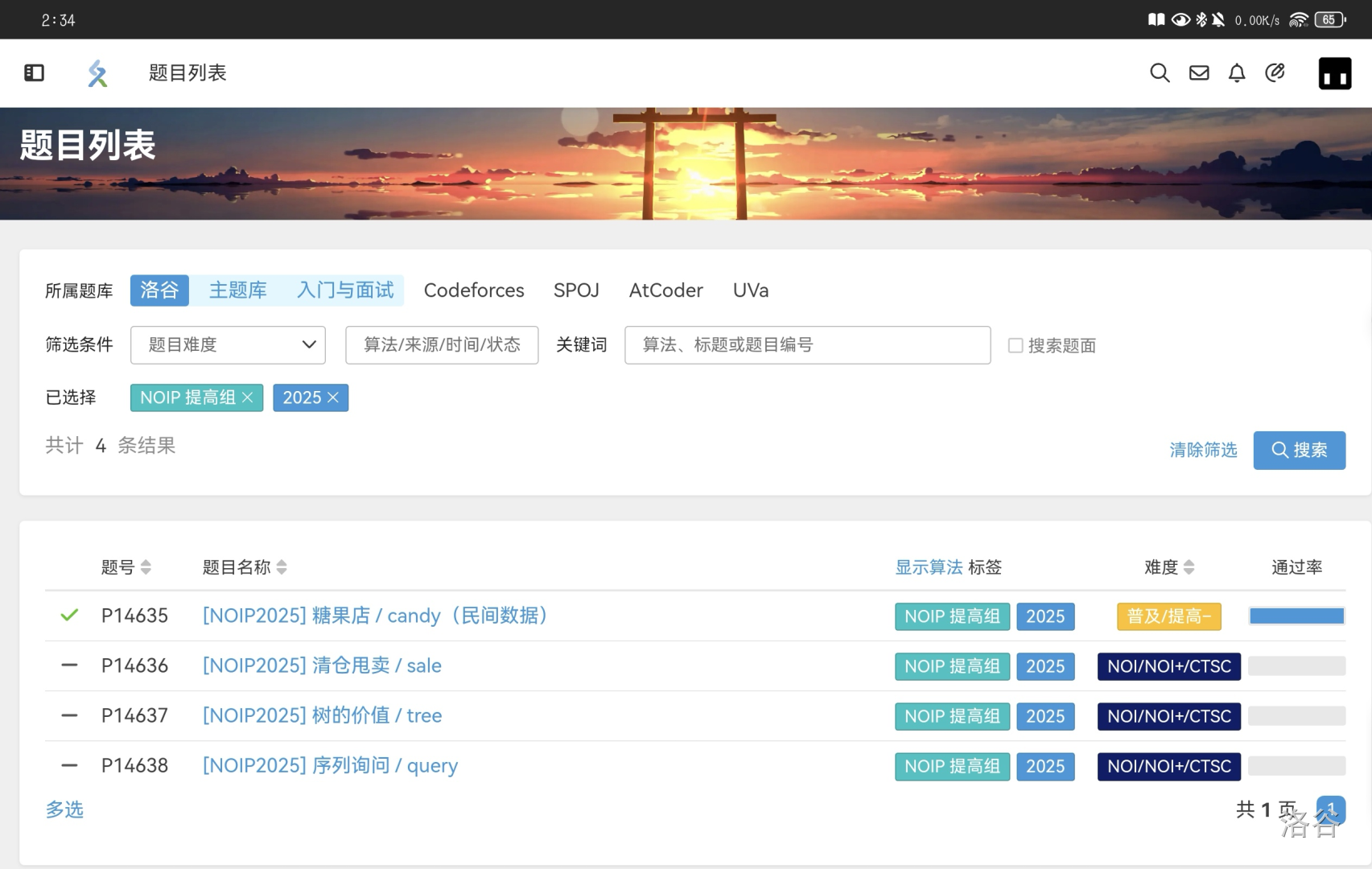The image size is (1372, 869).
Task: Switch to the AtCoder problem set
Action: point(665,290)
